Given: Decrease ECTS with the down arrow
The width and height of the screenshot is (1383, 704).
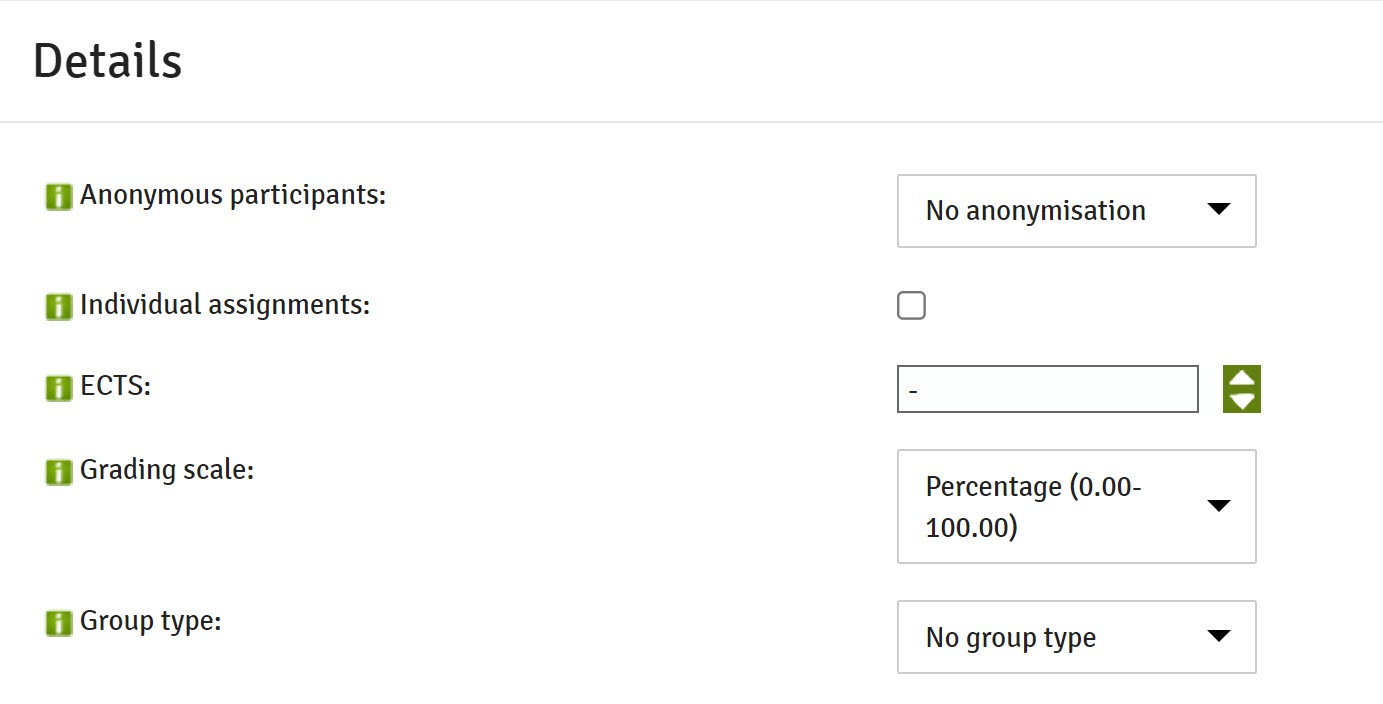Looking at the screenshot, I should click(x=1242, y=401).
